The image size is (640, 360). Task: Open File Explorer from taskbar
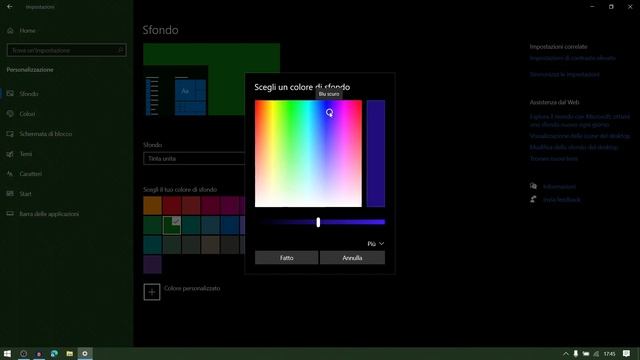click(69, 353)
